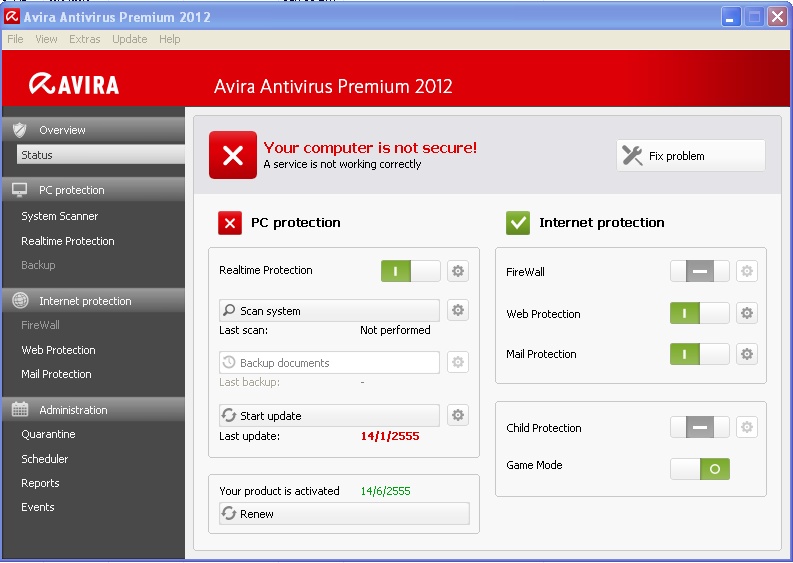Open Quarantine in the sidebar
The width and height of the screenshot is (793, 563).
click(x=48, y=434)
